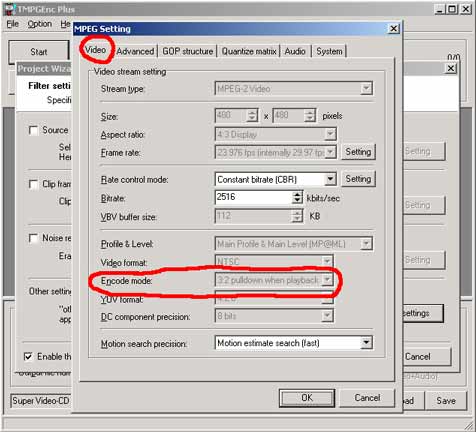The height and width of the screenshot is (432, 476).
Task: Close the Project Wizard window
Action: click(x=451, y=68)
